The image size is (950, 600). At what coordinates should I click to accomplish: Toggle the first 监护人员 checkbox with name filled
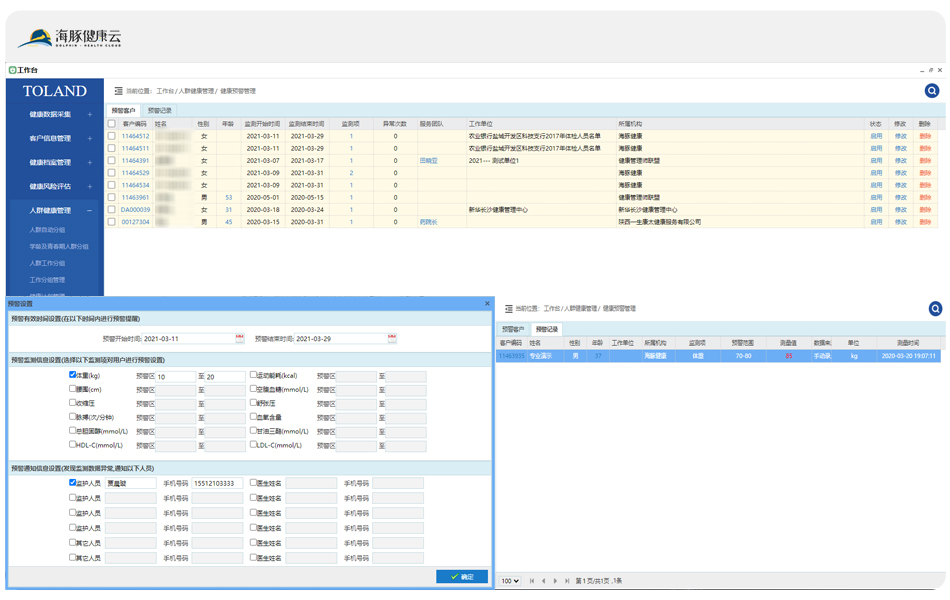73,482
